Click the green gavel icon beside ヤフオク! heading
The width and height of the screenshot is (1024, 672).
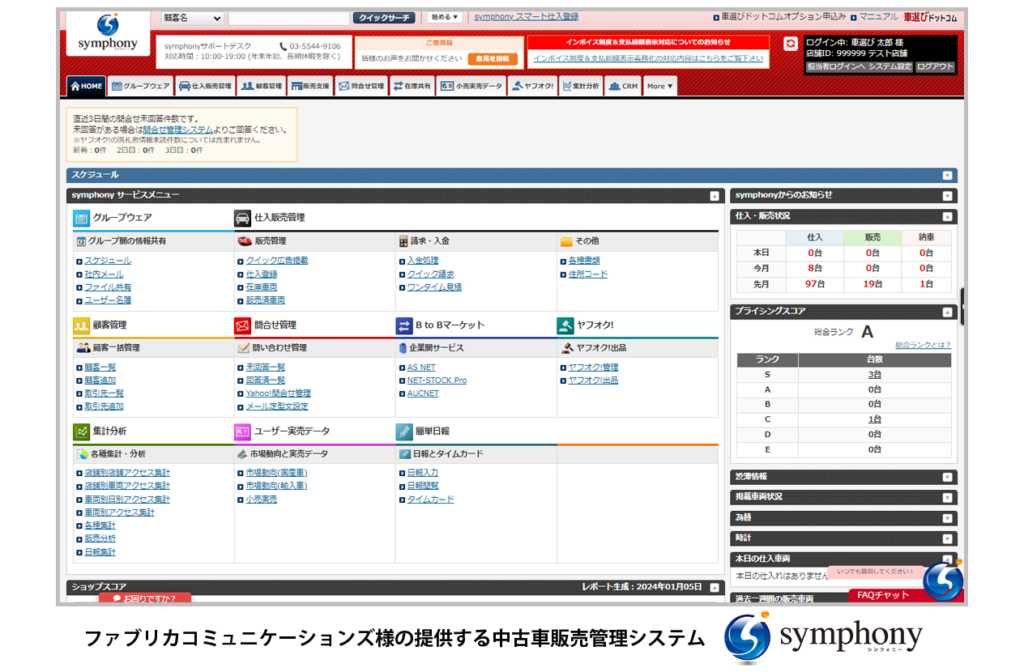pos(565,325)
